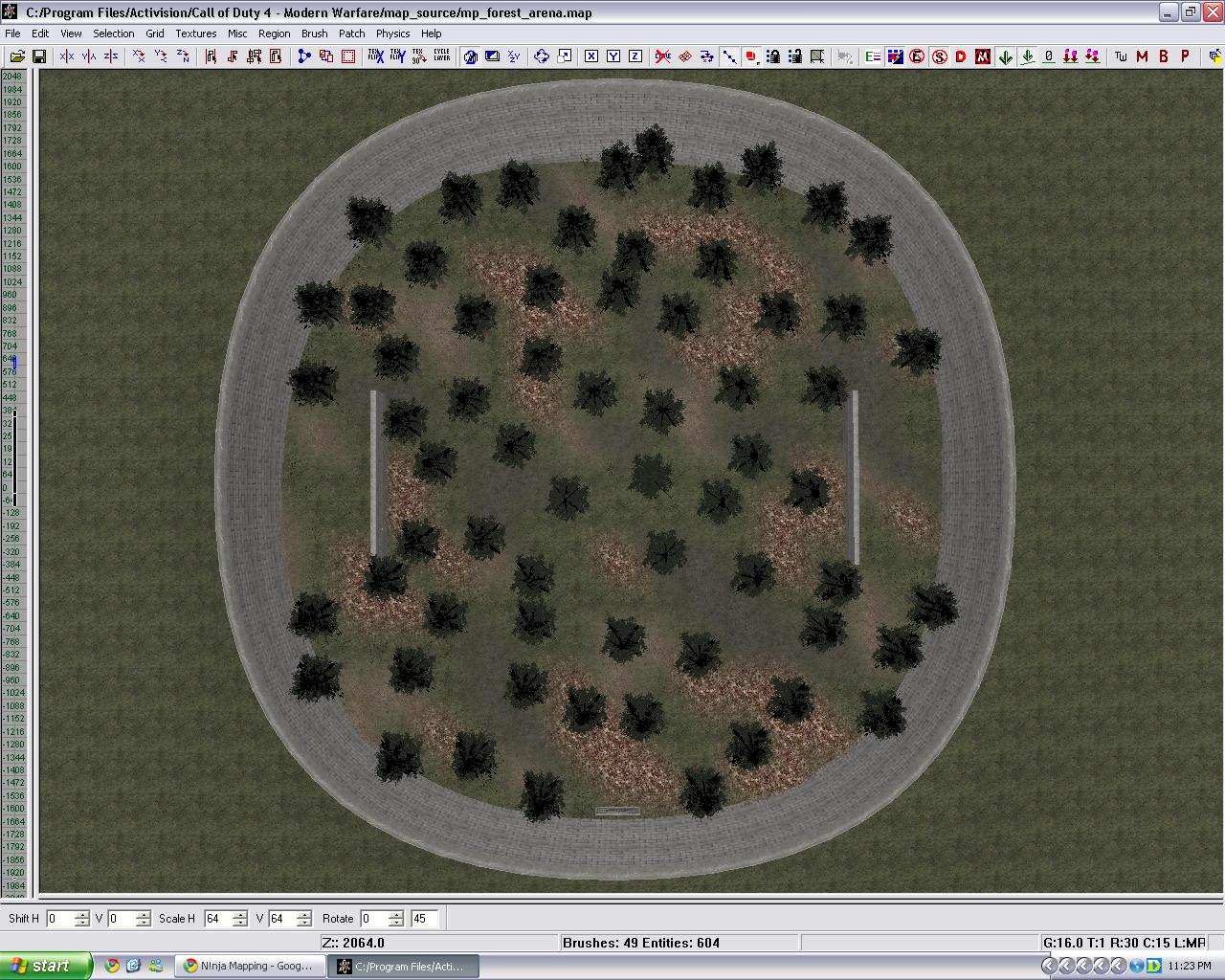
Task: Select the Z view button
Action: pos(635,56)
